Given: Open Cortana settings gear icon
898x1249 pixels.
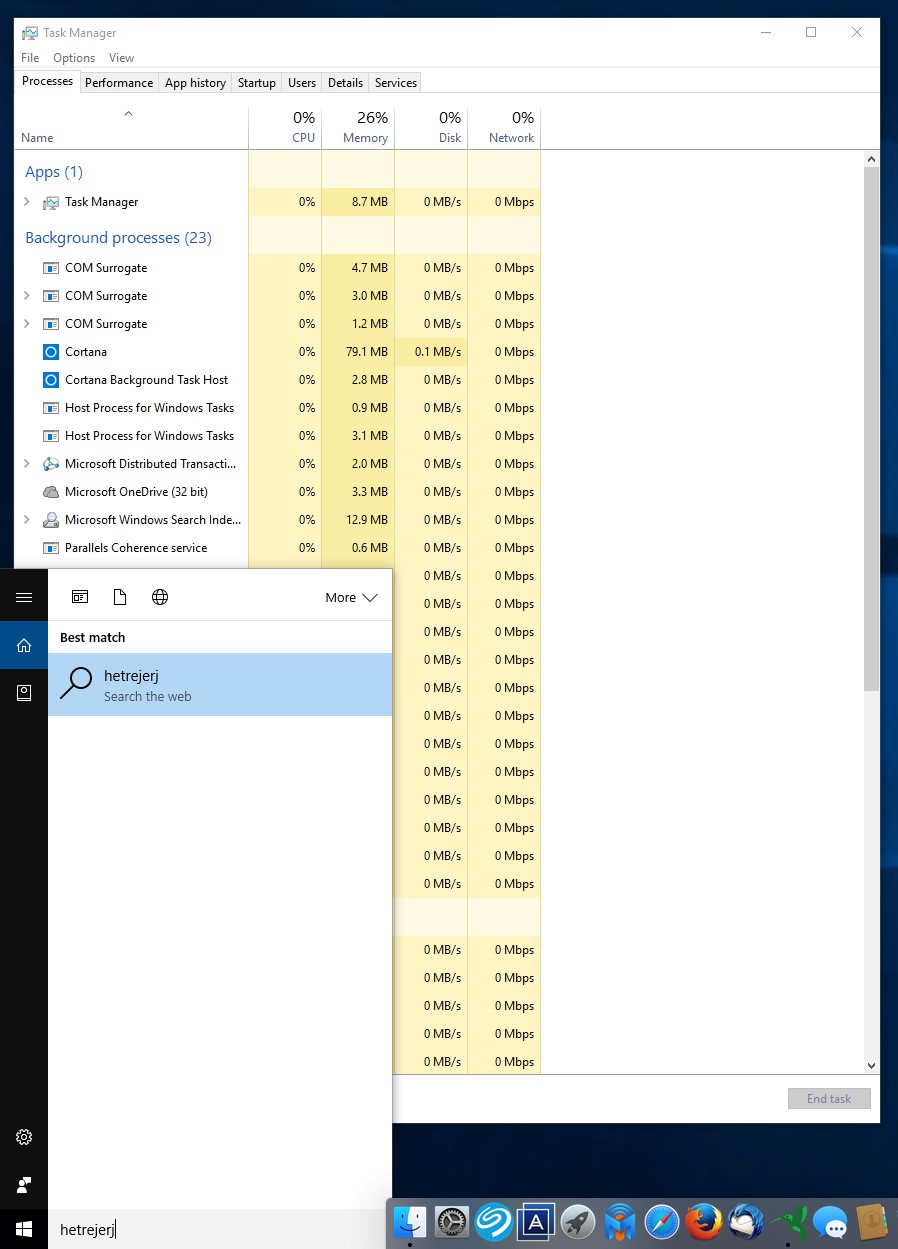Looking at the screenshot, I should tap(24, 1137).
